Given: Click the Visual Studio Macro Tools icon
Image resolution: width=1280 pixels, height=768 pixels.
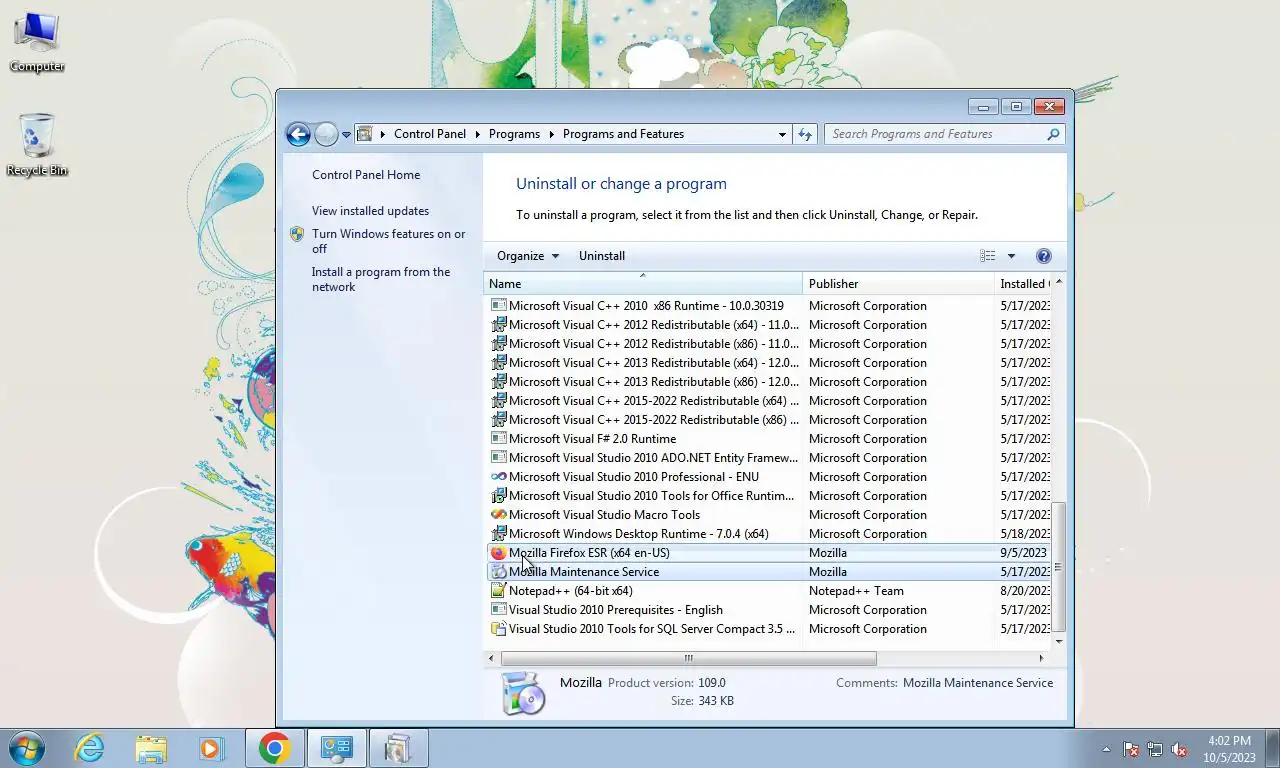Looking at the screenshot, I should pos(498,515).
